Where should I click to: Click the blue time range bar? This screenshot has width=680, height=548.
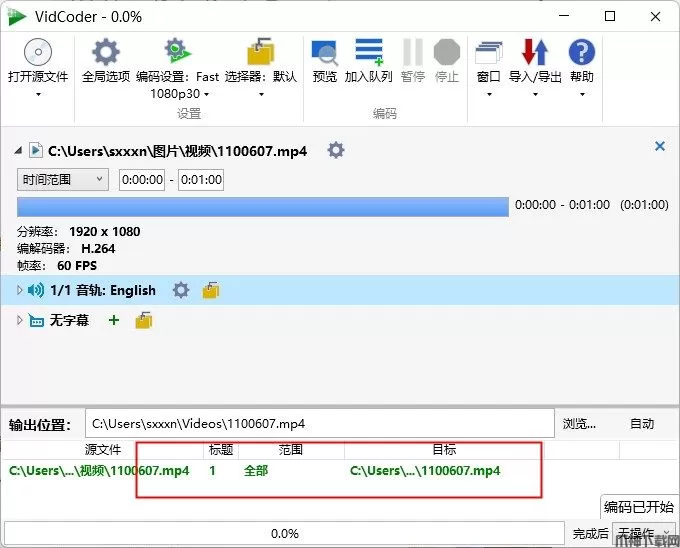[263, 207]
